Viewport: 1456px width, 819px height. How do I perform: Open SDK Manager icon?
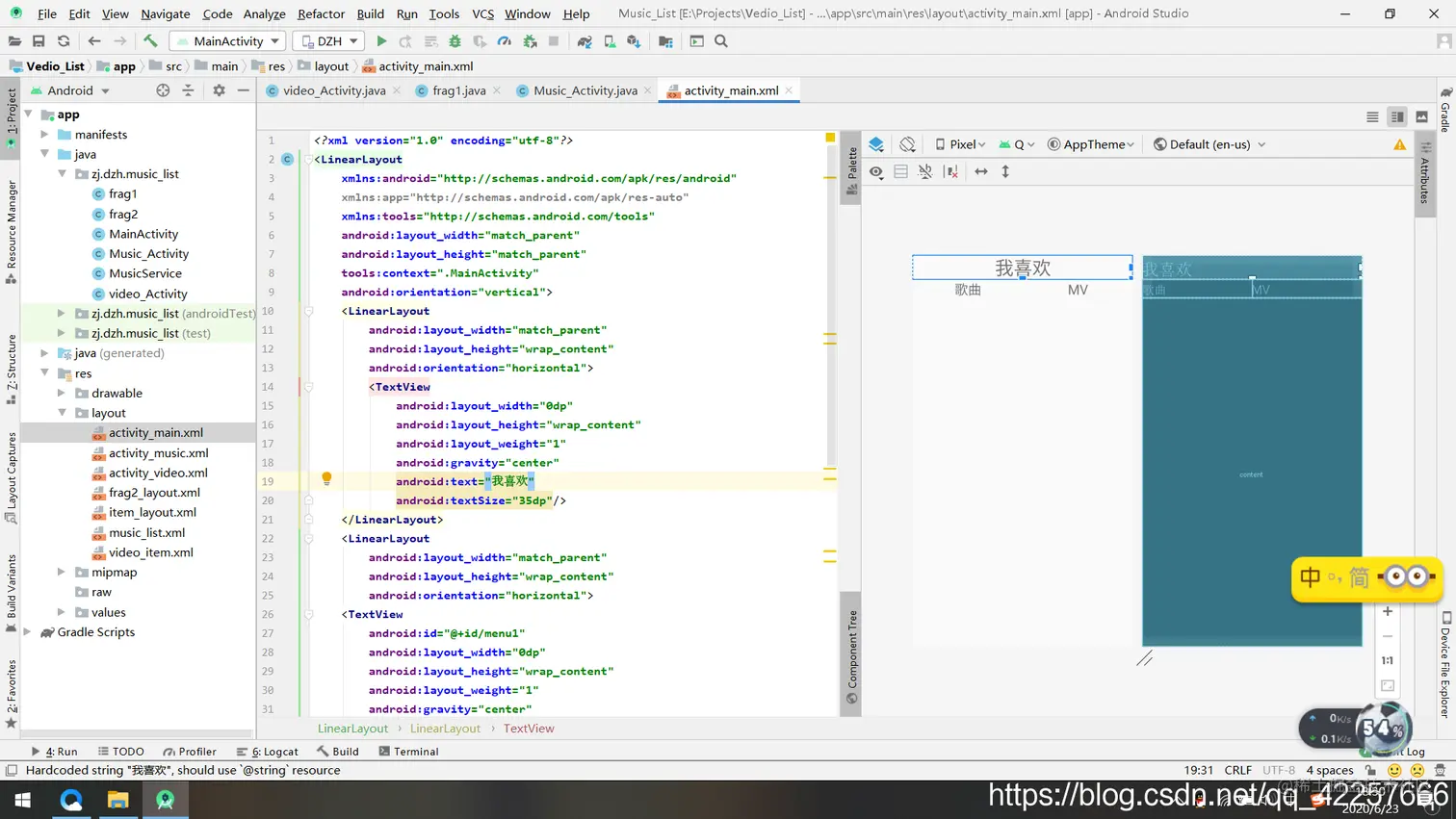[x=634, y=41]
